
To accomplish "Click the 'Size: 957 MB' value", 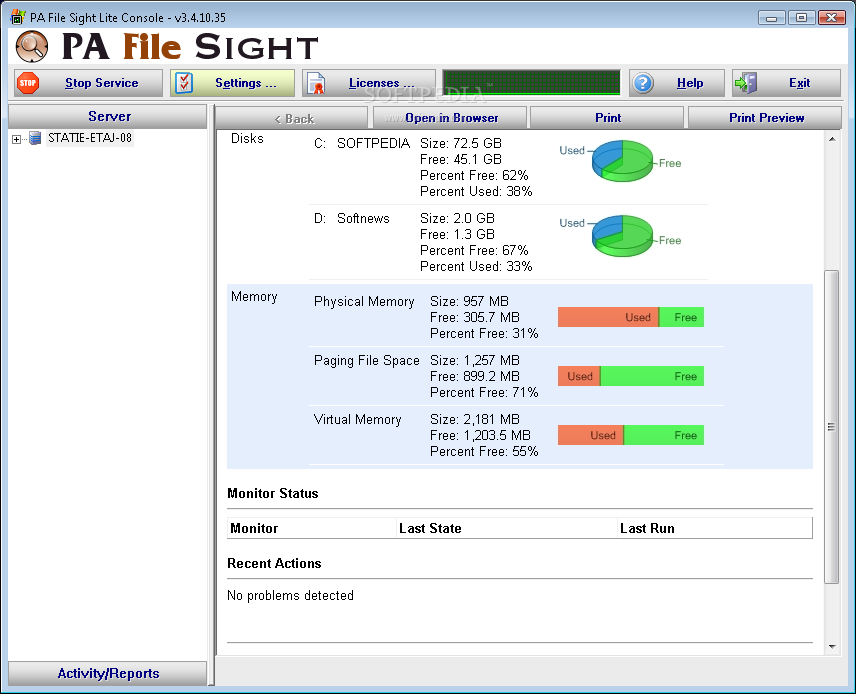I will click(x=469, y=301).
